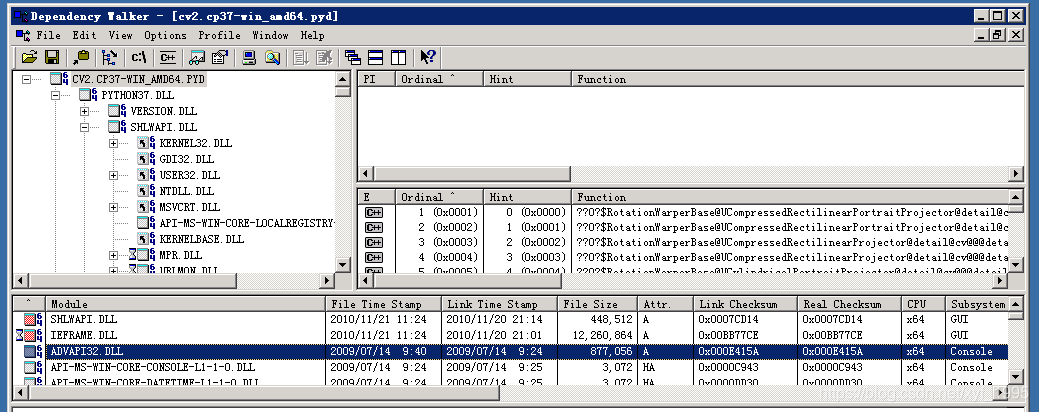
Task: Expand the MPR.DLL tree node
Action: 114,255
